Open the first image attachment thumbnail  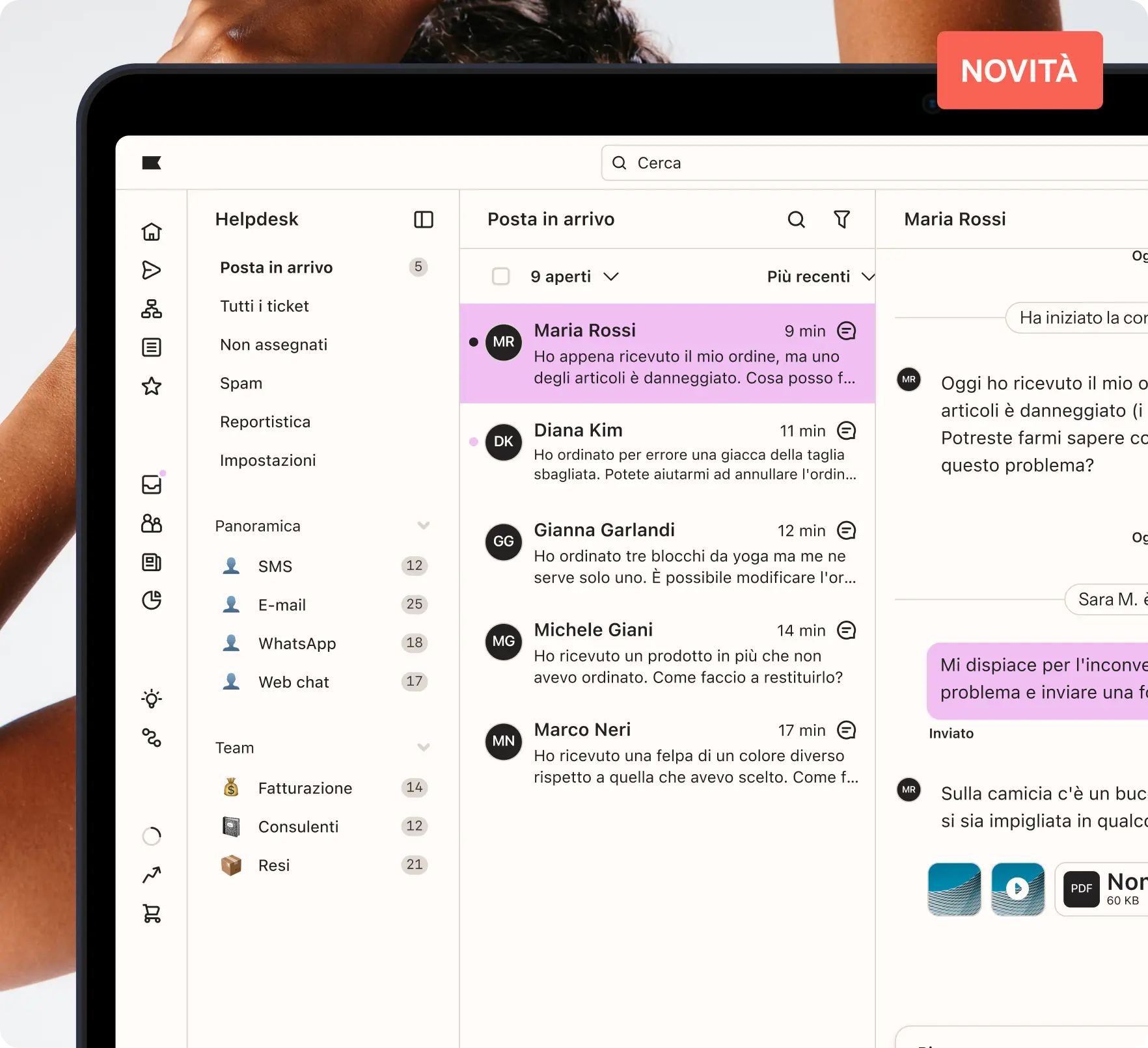[x=954, y=889]
